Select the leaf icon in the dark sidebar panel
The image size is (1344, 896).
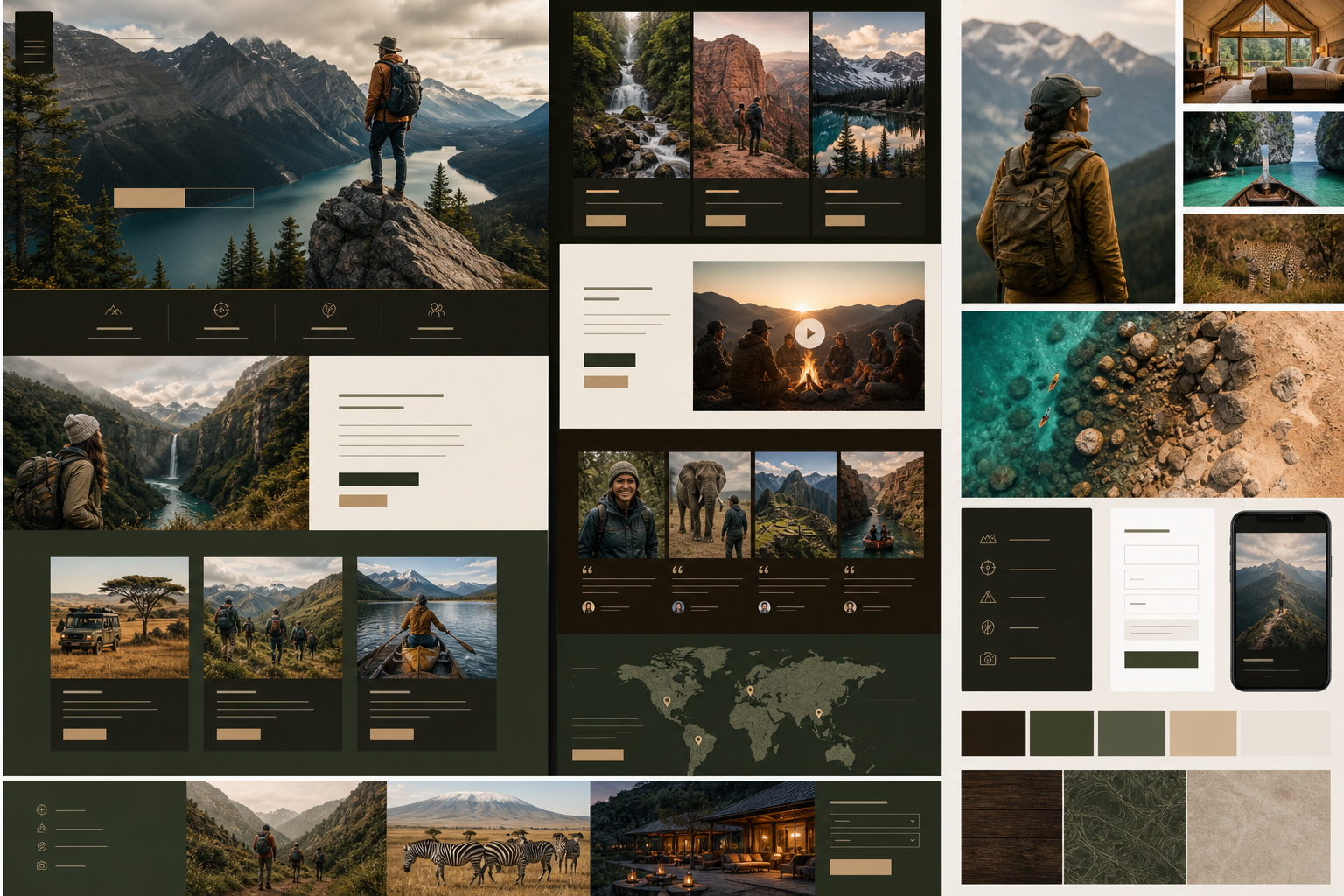coord(988,627)
